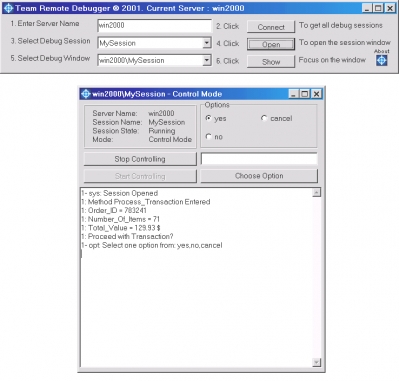Maximize the Team Remote Debugger window
Viewport: 400px width, 381px height.
pyautogui.click(x=378, y=8)
